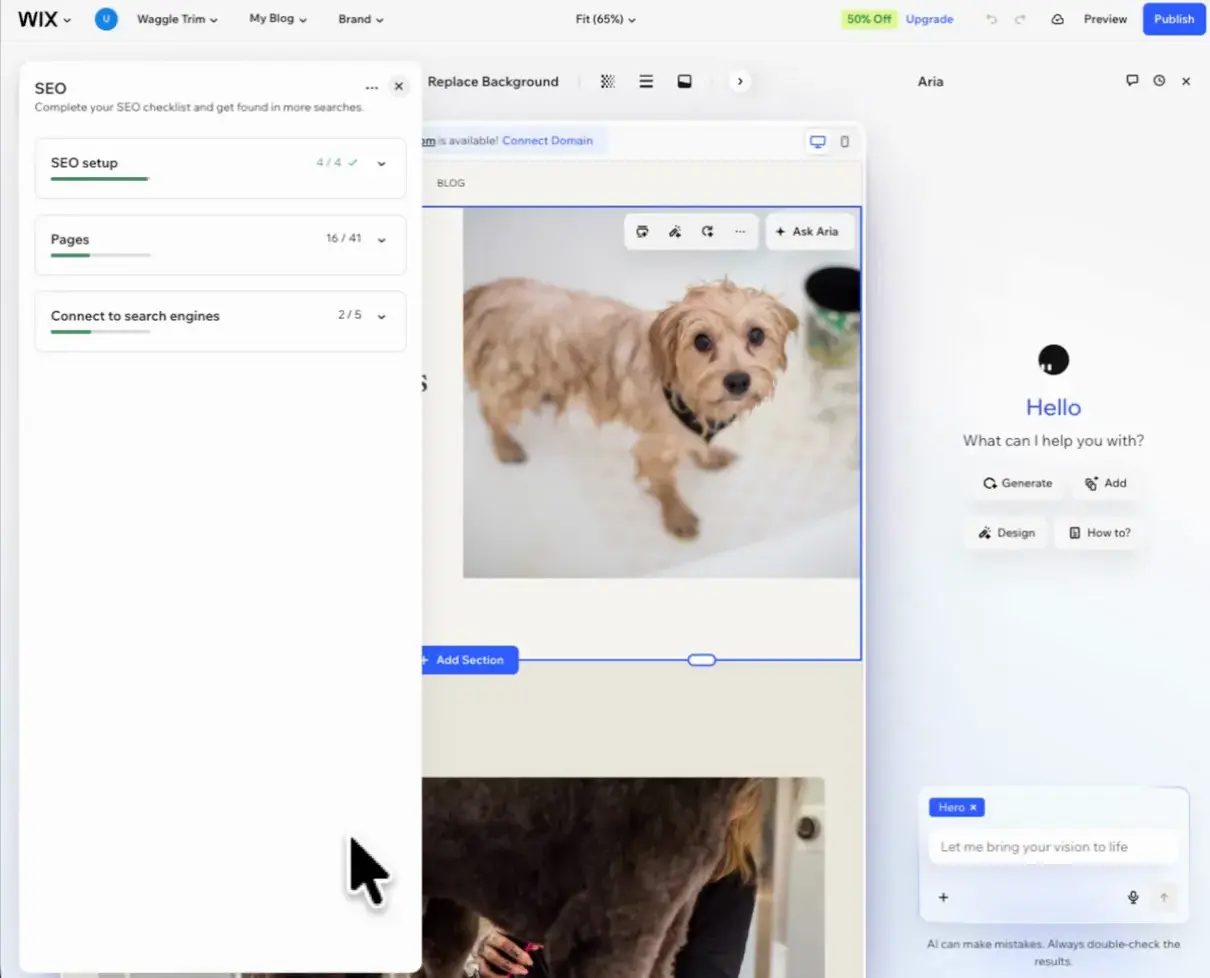The image size is (1210, 978).
Task: Click the undo arrow icon
Action: coord(991,19)
